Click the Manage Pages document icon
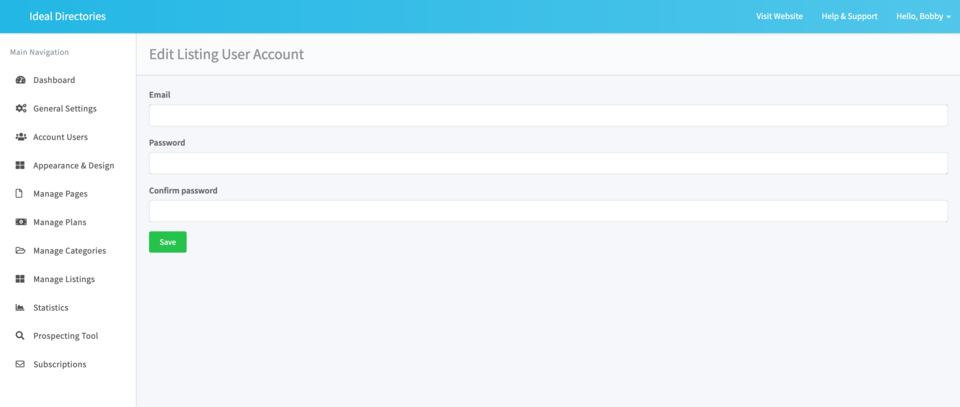 (20, 194)
